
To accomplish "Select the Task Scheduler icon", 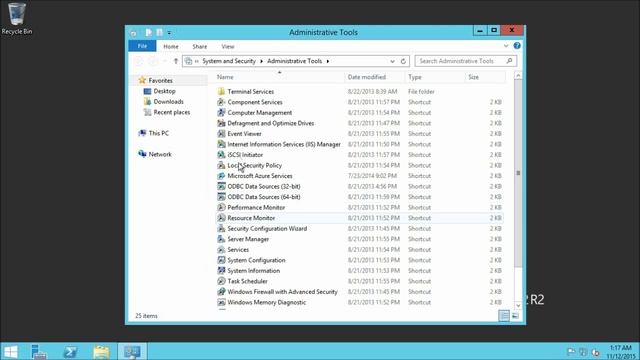I will point(221,281).
